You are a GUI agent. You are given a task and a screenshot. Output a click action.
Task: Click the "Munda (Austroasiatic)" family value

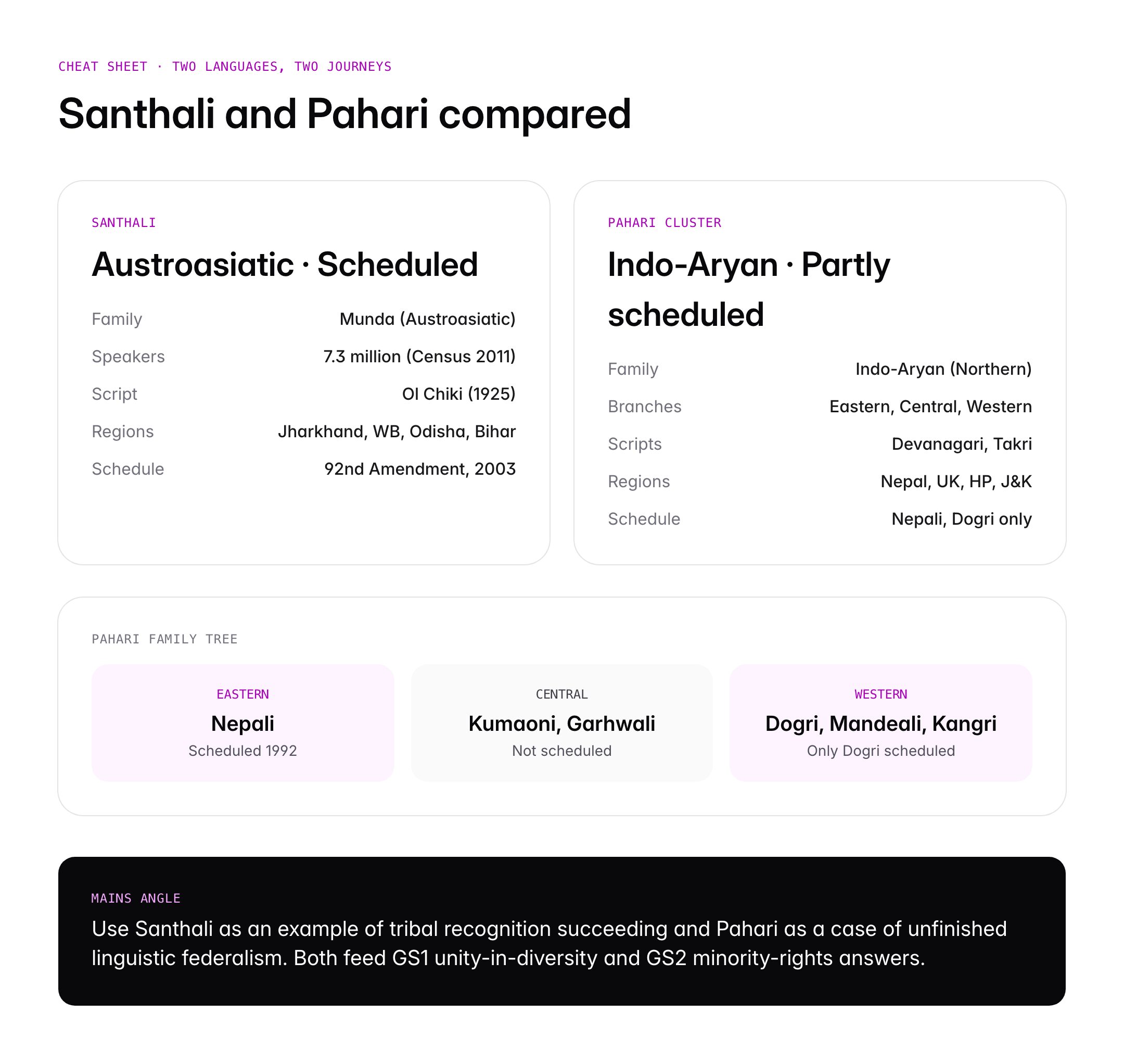tap(427, 319)
